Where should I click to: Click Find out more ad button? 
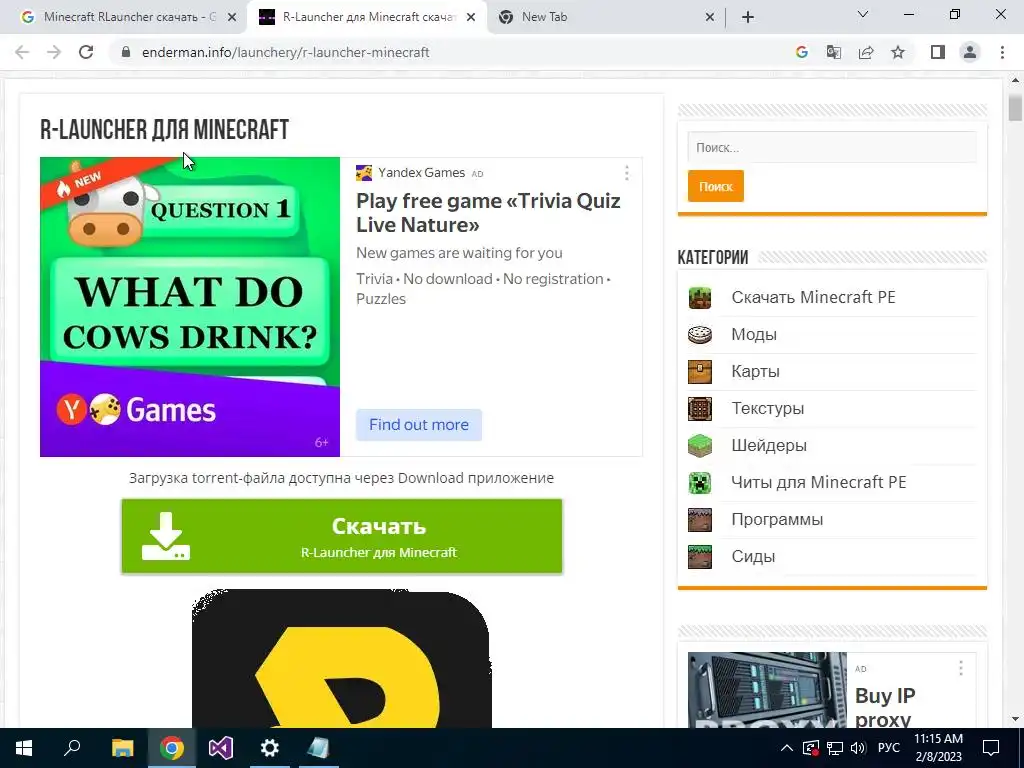(419, 424)
